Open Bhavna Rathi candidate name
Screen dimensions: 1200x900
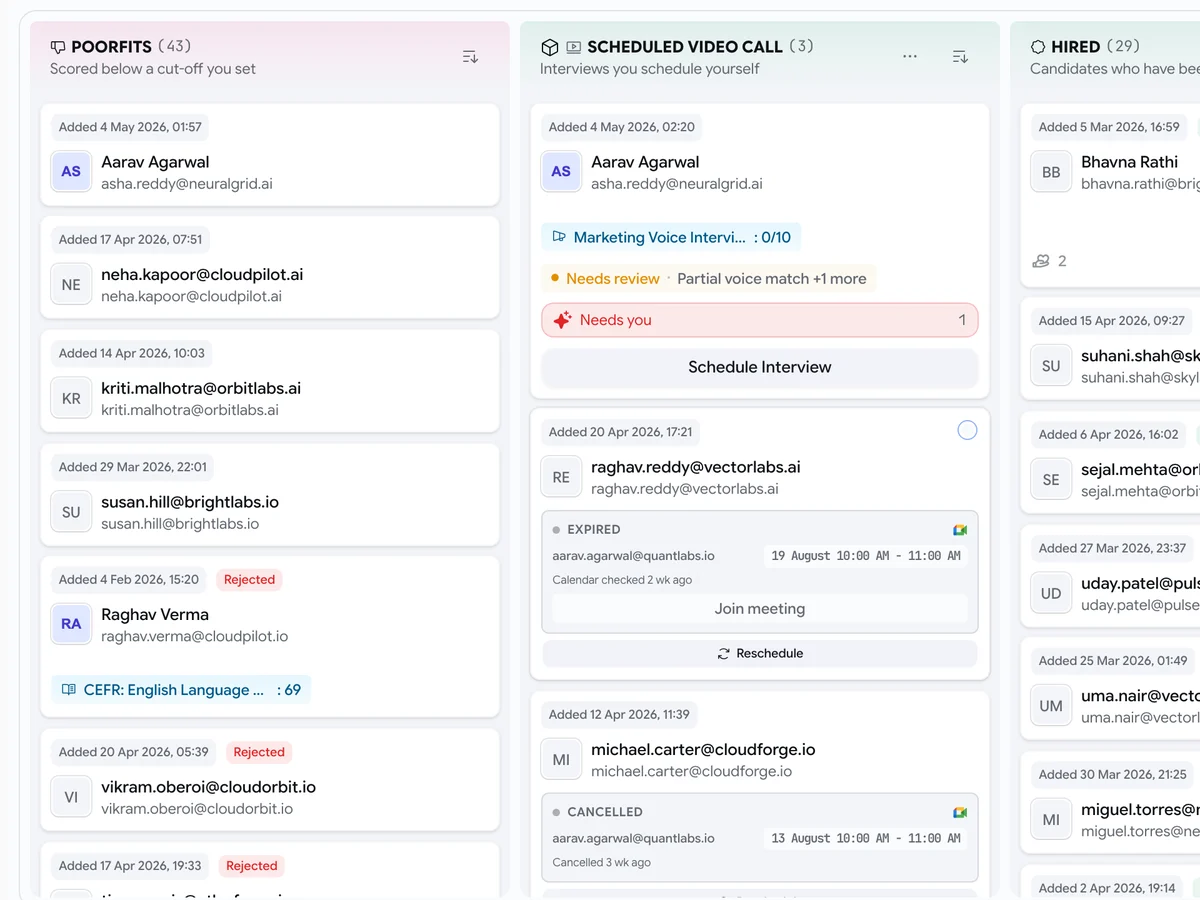[x=1129, y=162]
